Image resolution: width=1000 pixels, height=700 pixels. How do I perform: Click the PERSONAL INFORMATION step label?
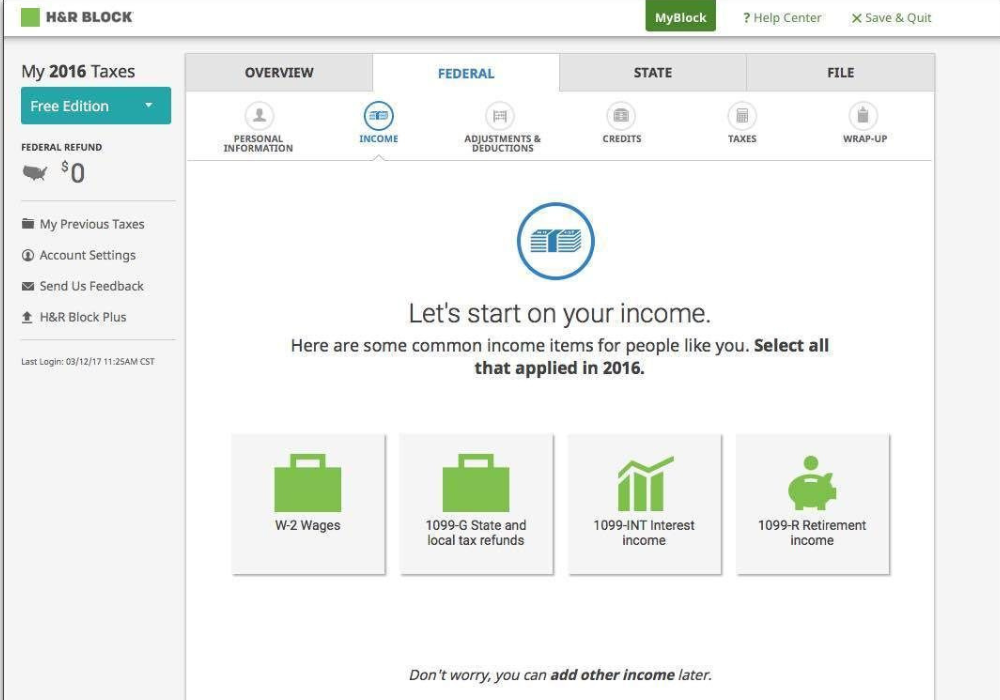click(258, 143)
